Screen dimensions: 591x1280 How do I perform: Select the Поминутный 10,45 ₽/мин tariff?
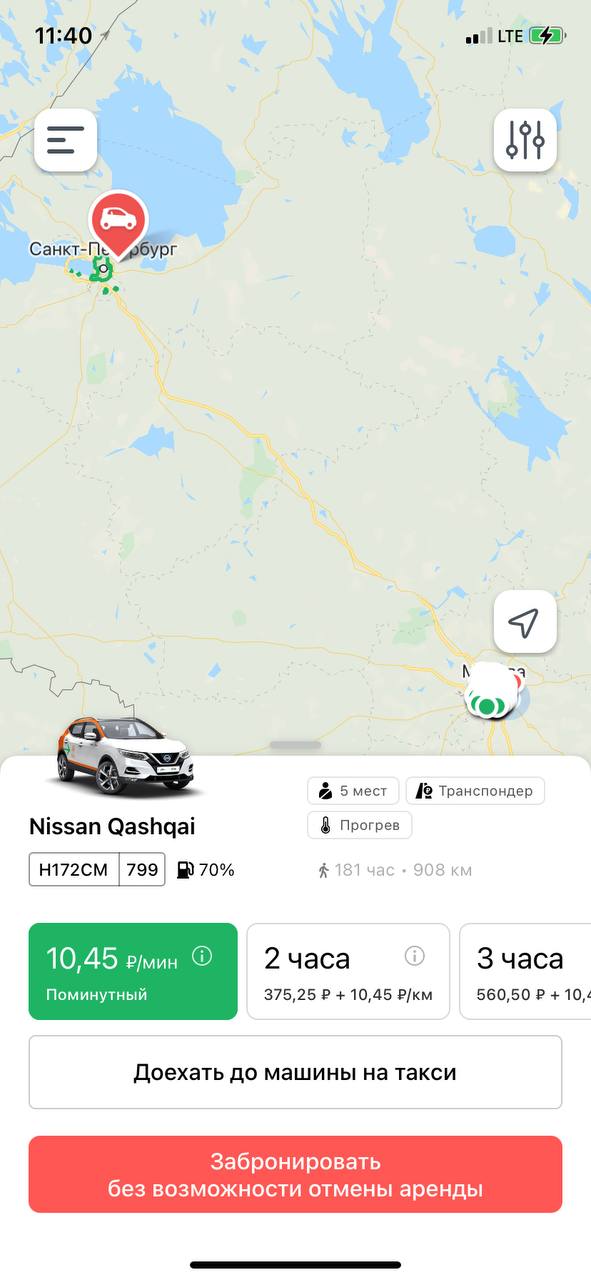[133, 971]
